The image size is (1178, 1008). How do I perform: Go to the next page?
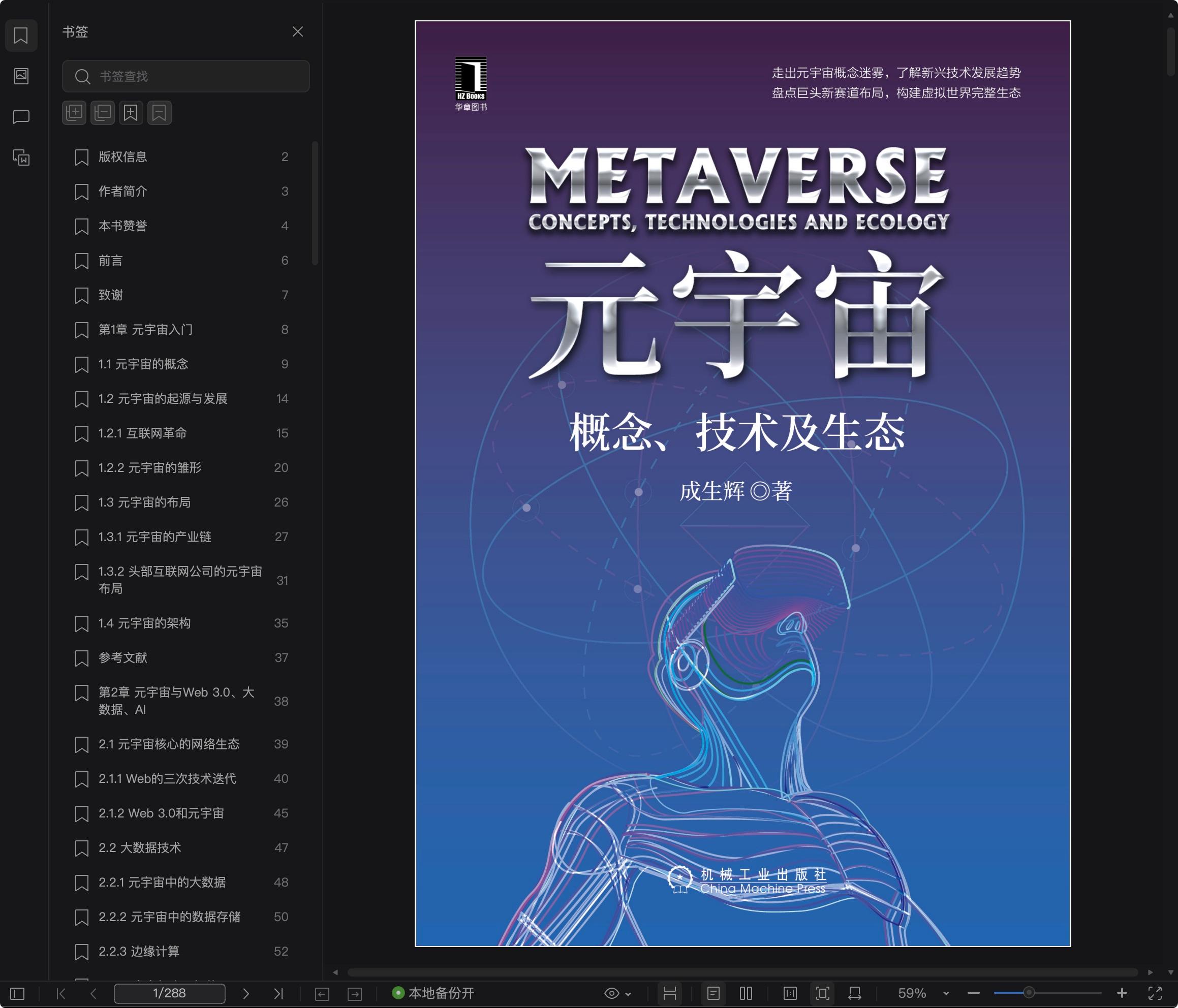tap(245, 993)
